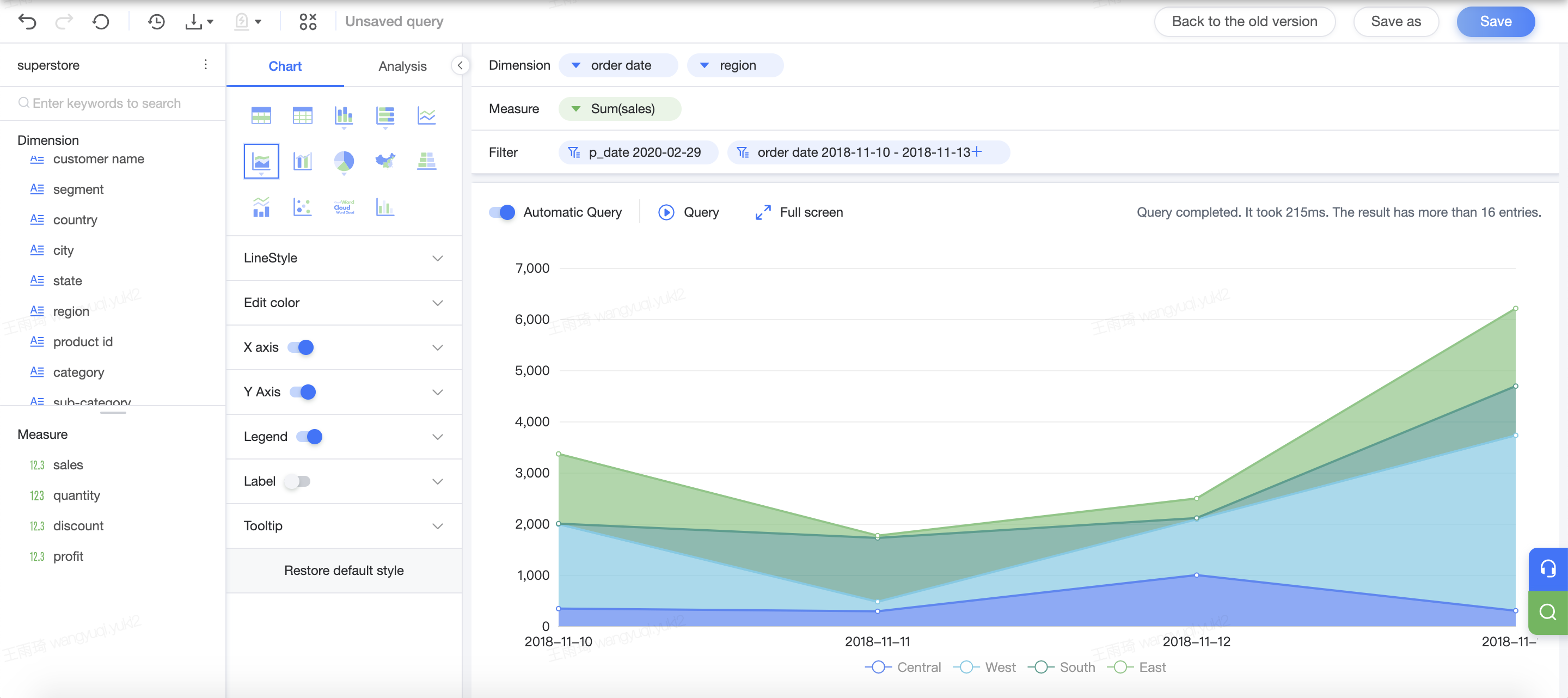Enable the Label switch
The width and height of the screenshot is (1568, 698).
pyautogui.click(x=298, y=481)
